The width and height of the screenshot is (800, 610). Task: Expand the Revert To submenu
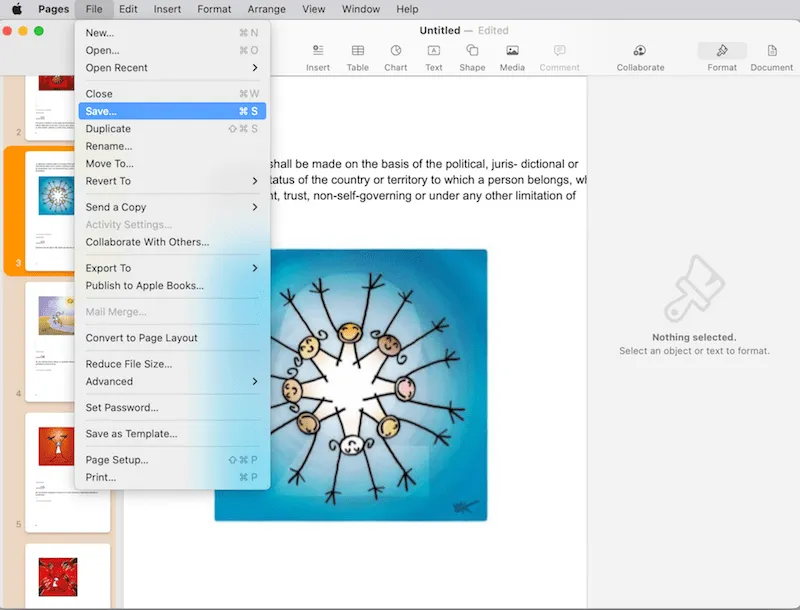point(108,181)
